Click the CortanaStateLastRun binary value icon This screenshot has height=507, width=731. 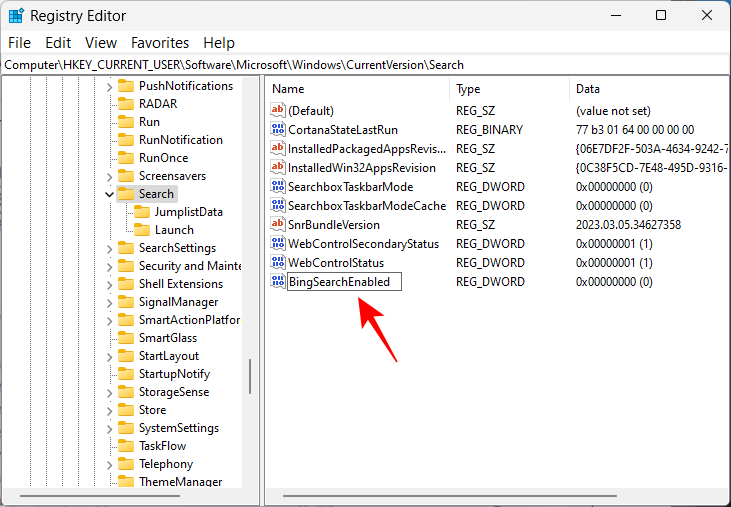point(278,130)
